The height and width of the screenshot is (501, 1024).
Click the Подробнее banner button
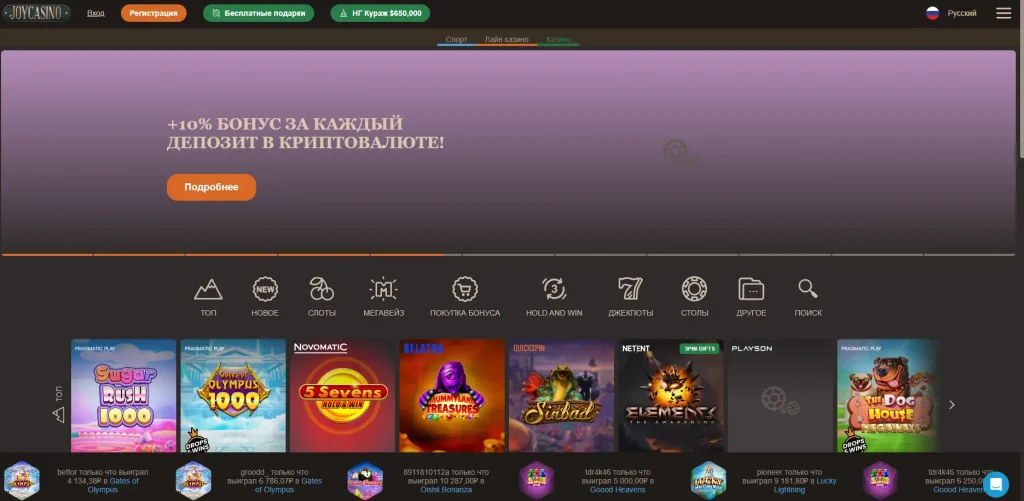tap(212, 187)
